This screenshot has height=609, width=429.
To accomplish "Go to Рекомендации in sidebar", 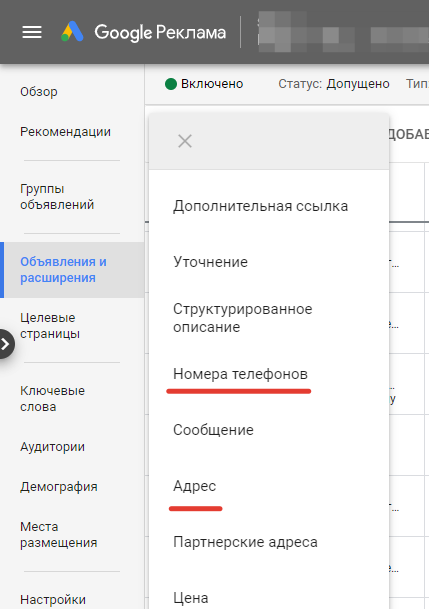I will [x=65, y=132].
